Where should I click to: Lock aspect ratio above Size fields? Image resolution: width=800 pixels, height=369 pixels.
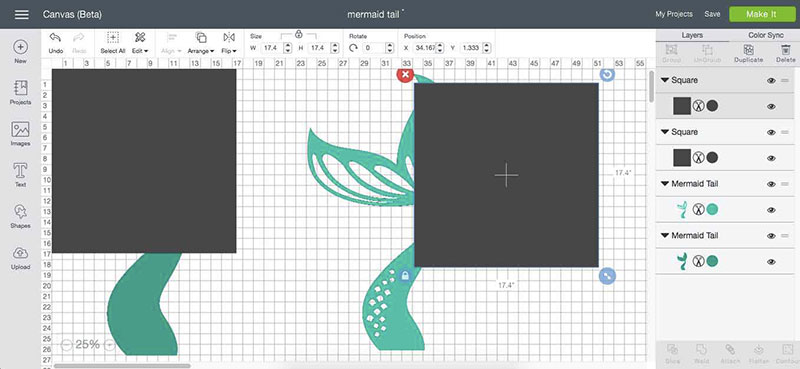pyautogui.click(x=298, y=34)
